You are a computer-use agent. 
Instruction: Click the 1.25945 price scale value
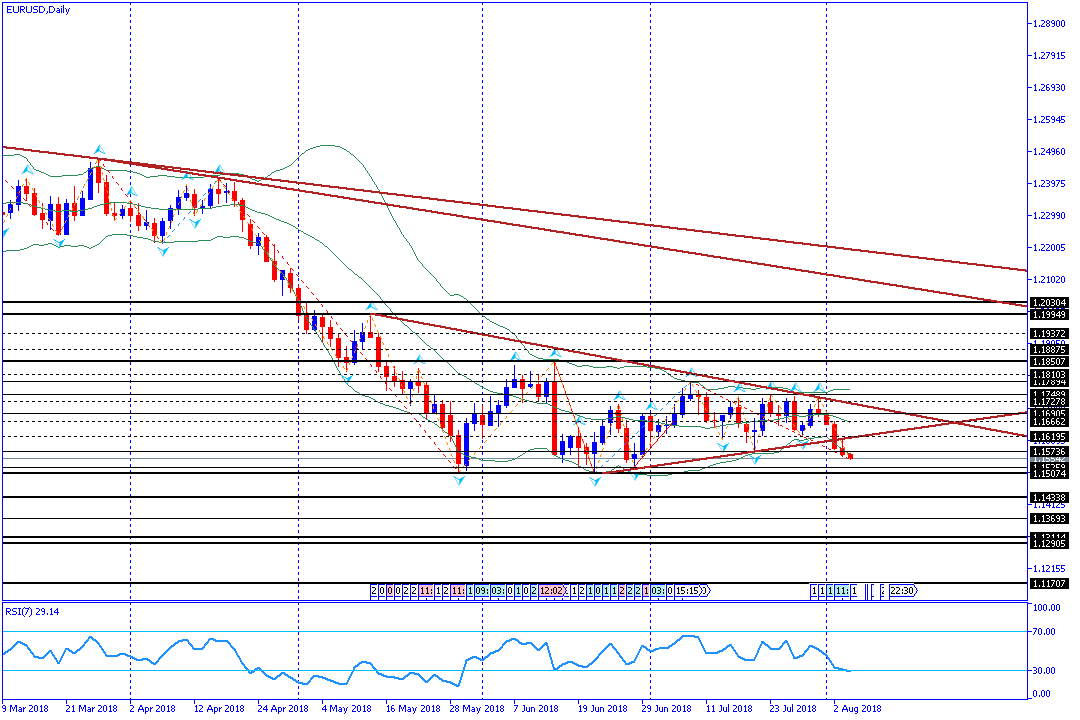point(1049,119)
